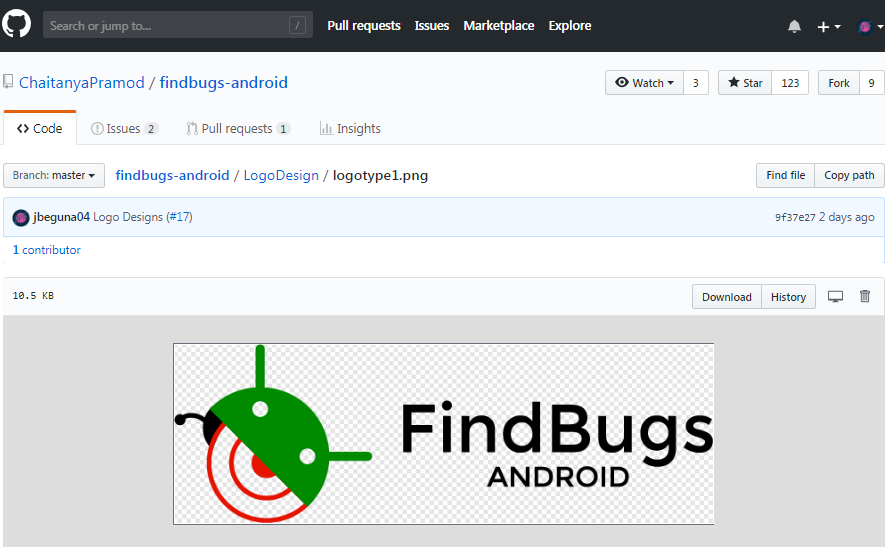Star the repository
The height and width of the screenshot is (547, 885).
(x=745, y=82)
